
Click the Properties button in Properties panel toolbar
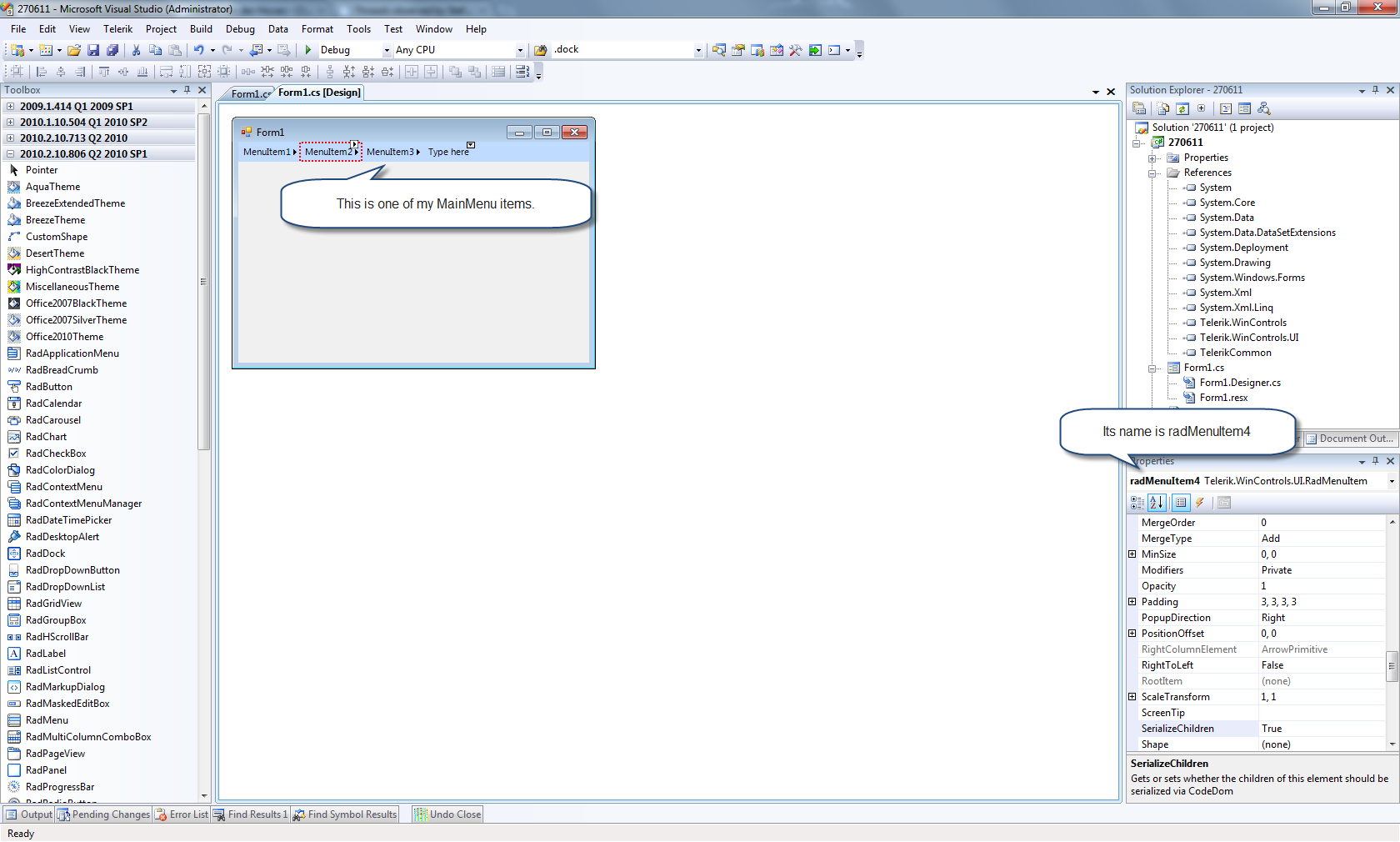click(1181, 503)
